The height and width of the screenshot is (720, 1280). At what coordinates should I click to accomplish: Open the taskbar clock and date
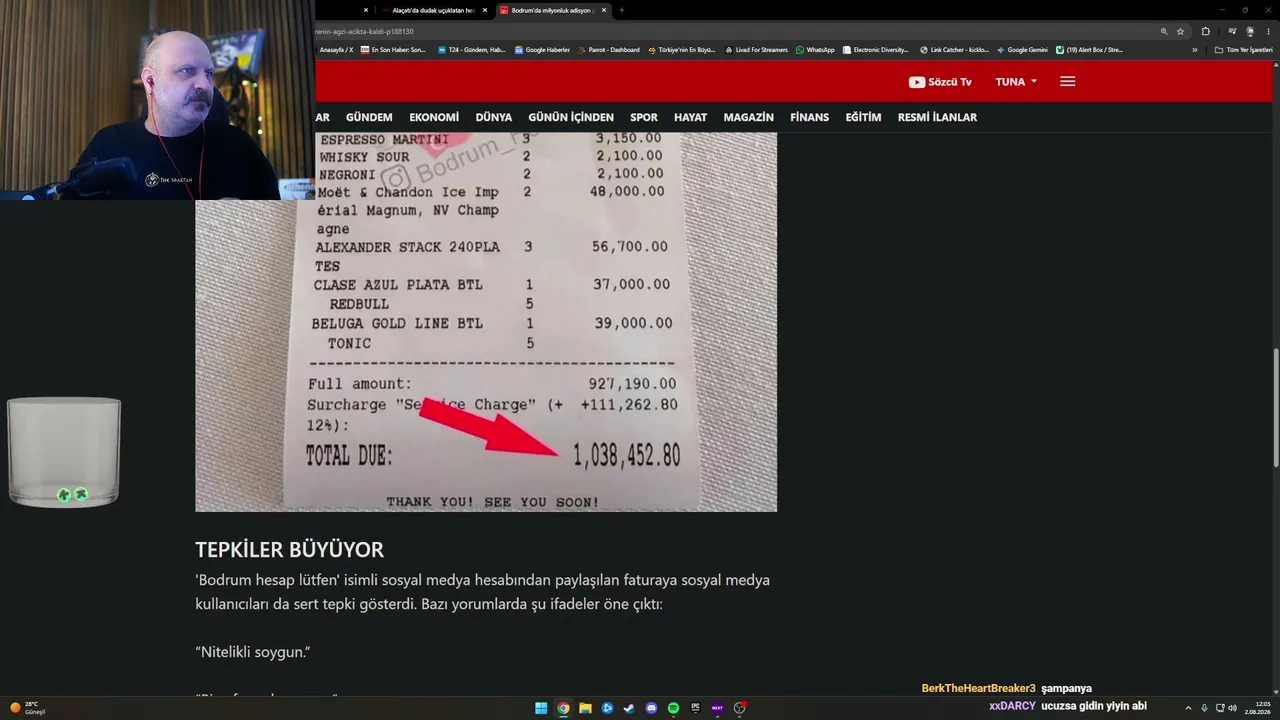tap(1257, 708)
